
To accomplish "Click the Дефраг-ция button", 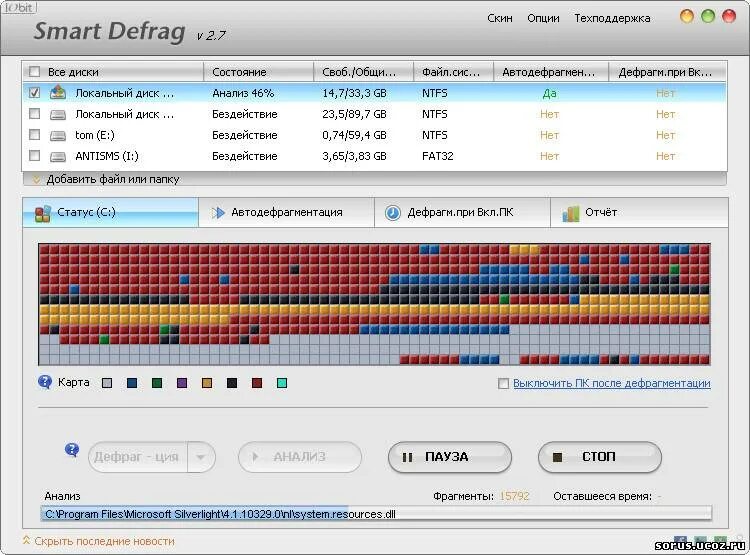I will [x=139, y=457].
